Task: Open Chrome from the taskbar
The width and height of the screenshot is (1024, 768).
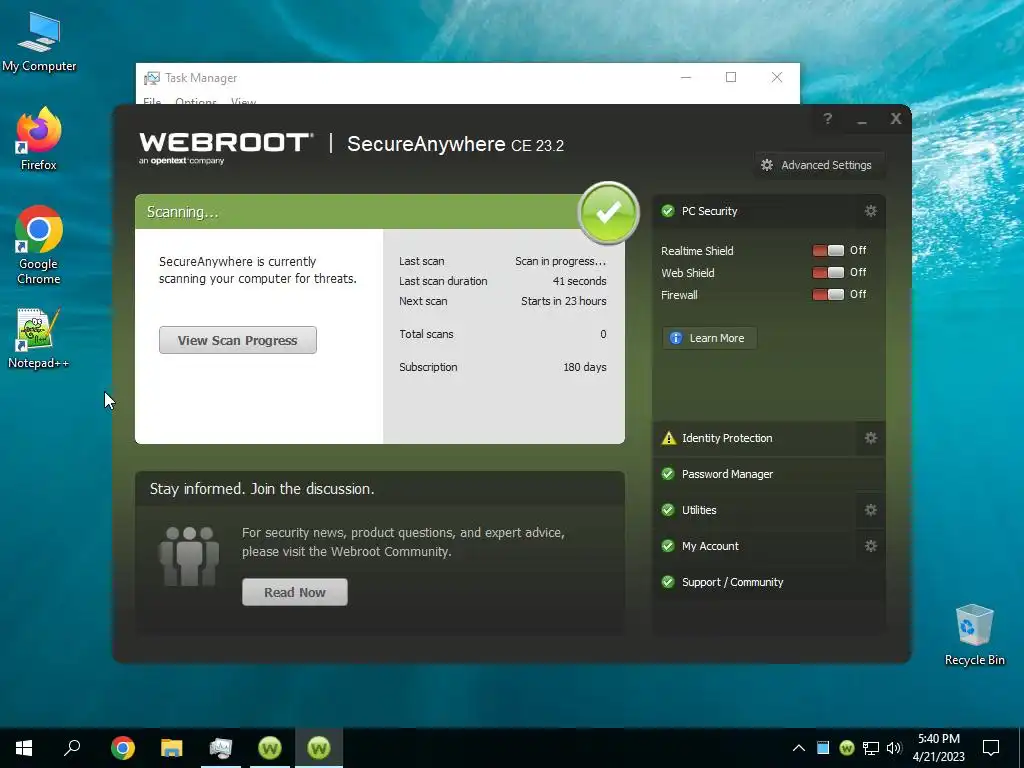Action: tap(123, 748)
